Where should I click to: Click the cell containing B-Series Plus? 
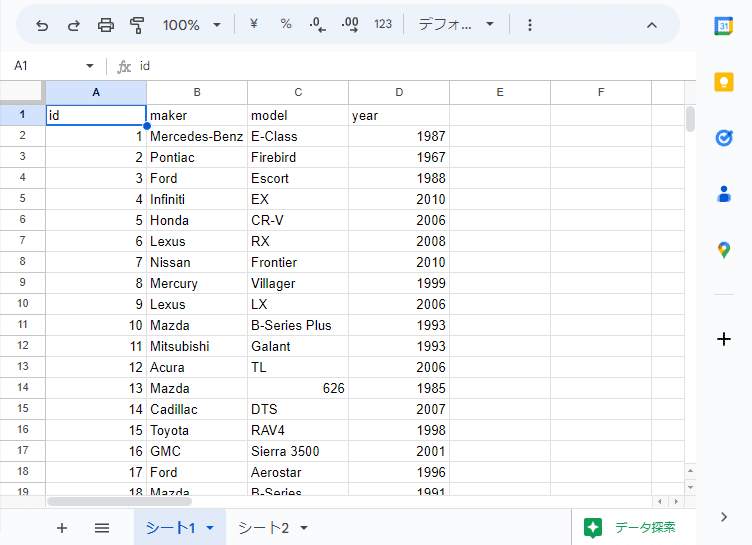point(298,325)
